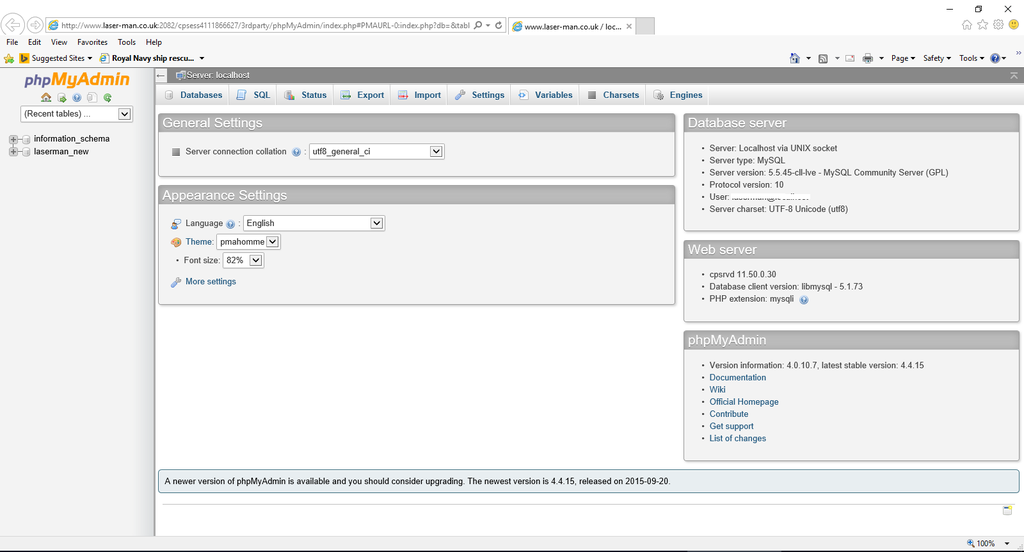1024x552 pixels.
Task: Expand the information_schema database tree
Action: click(13, 139)
